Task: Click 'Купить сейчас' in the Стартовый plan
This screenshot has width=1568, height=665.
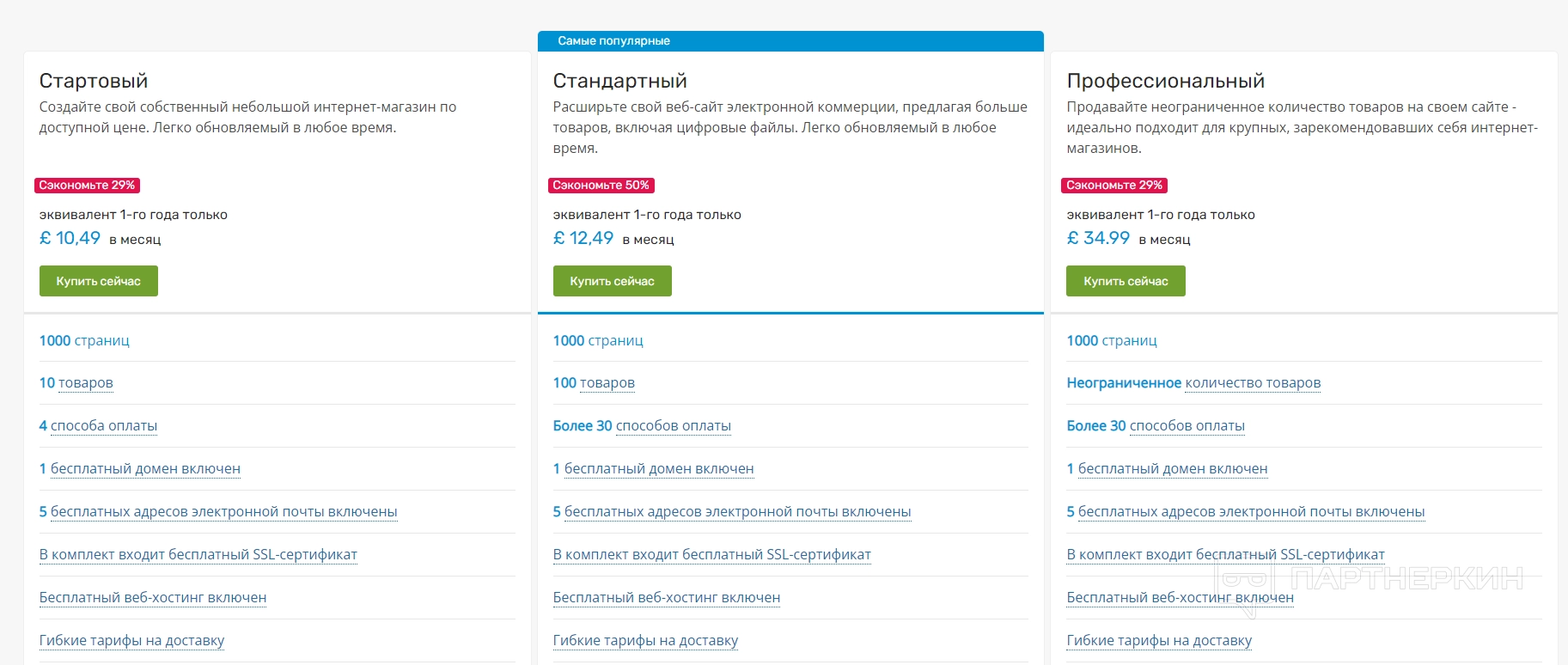Action: click(x=98, y=281)
